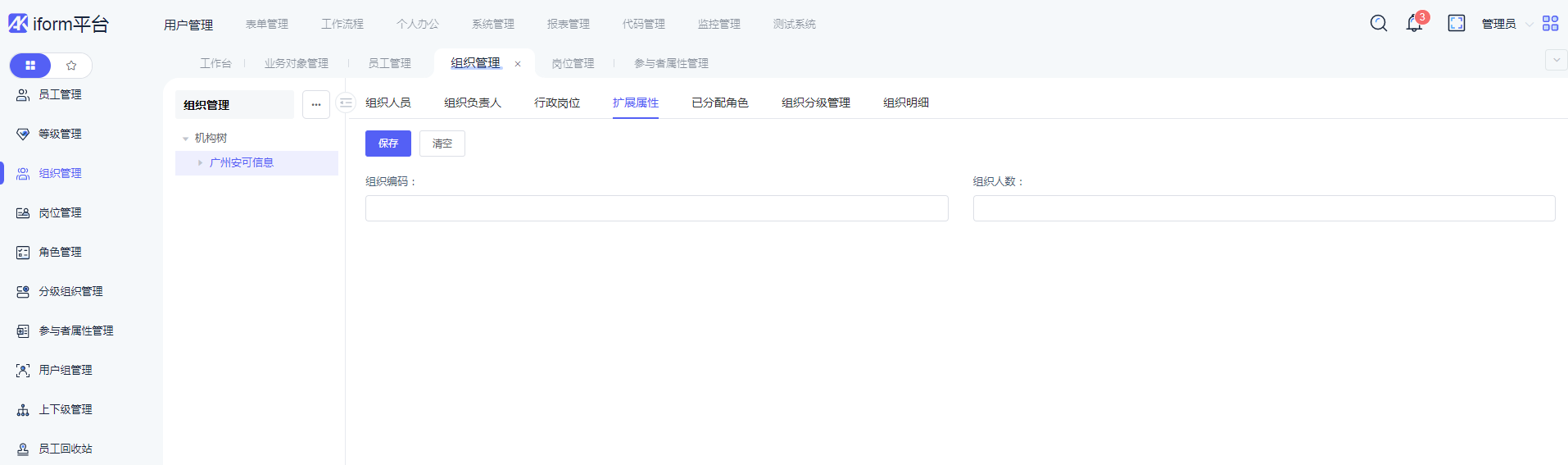The image size is (1568, 465).
Task: Close the 组织管理 page tab
Action: (x=518, y=64)
